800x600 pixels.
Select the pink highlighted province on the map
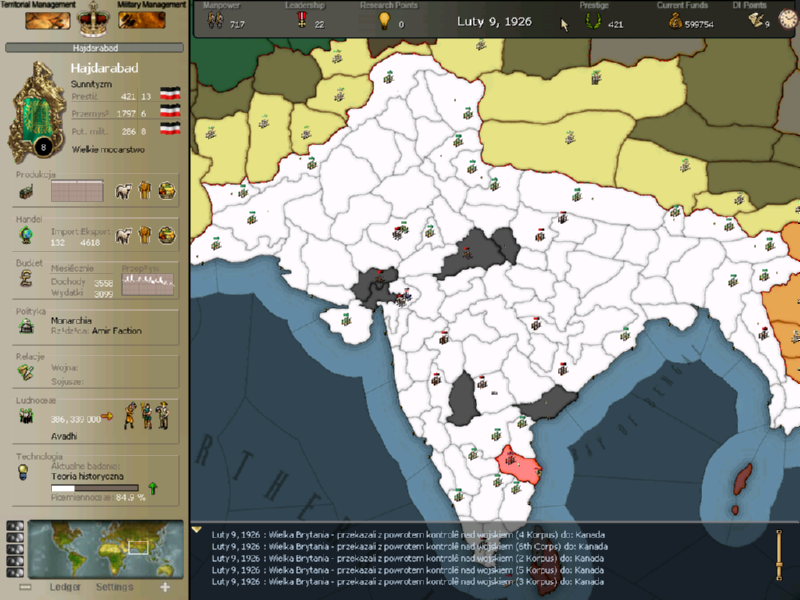coord(518,465)
